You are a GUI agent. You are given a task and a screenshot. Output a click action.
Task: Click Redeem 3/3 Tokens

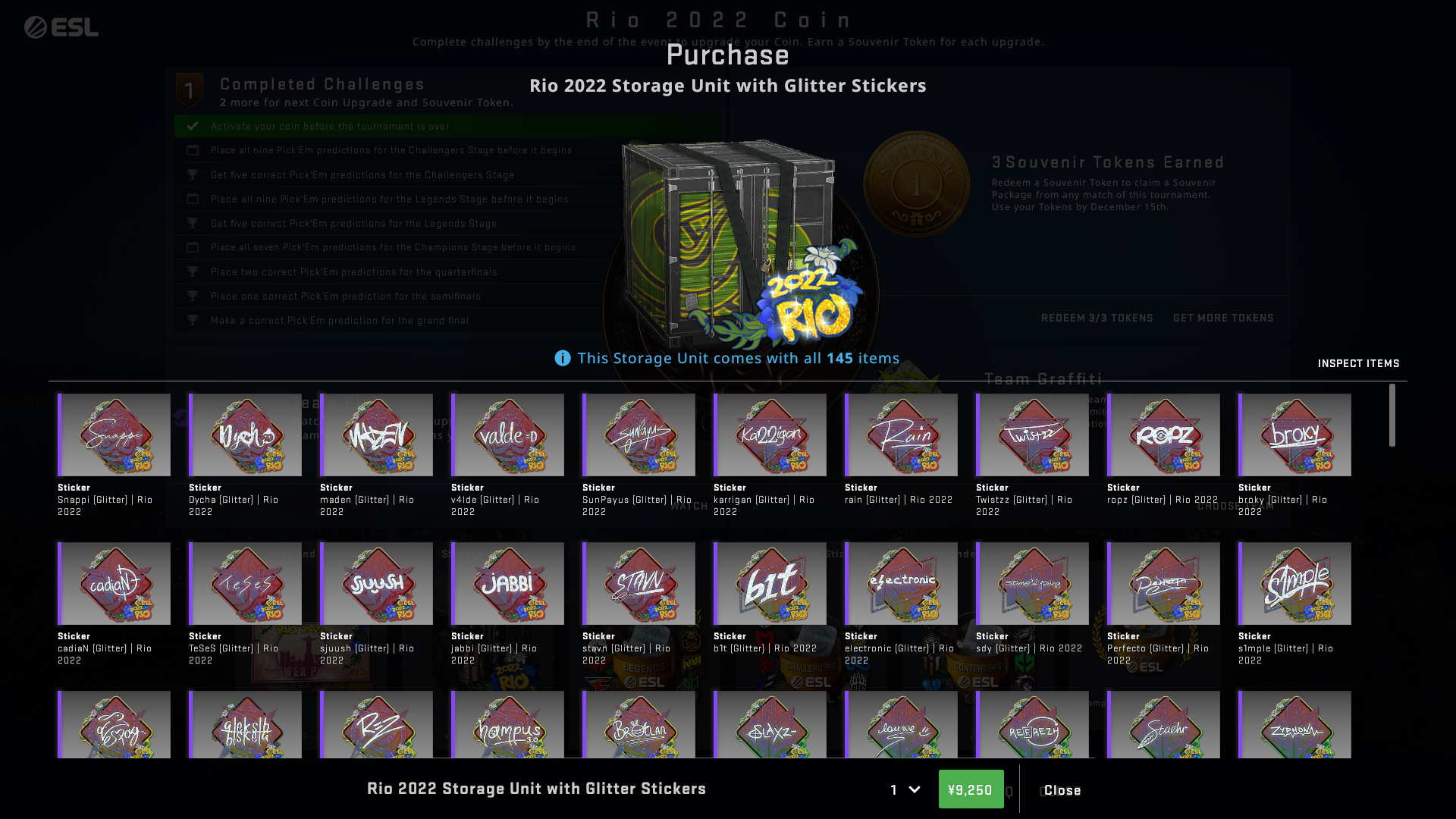[1097, 318]
